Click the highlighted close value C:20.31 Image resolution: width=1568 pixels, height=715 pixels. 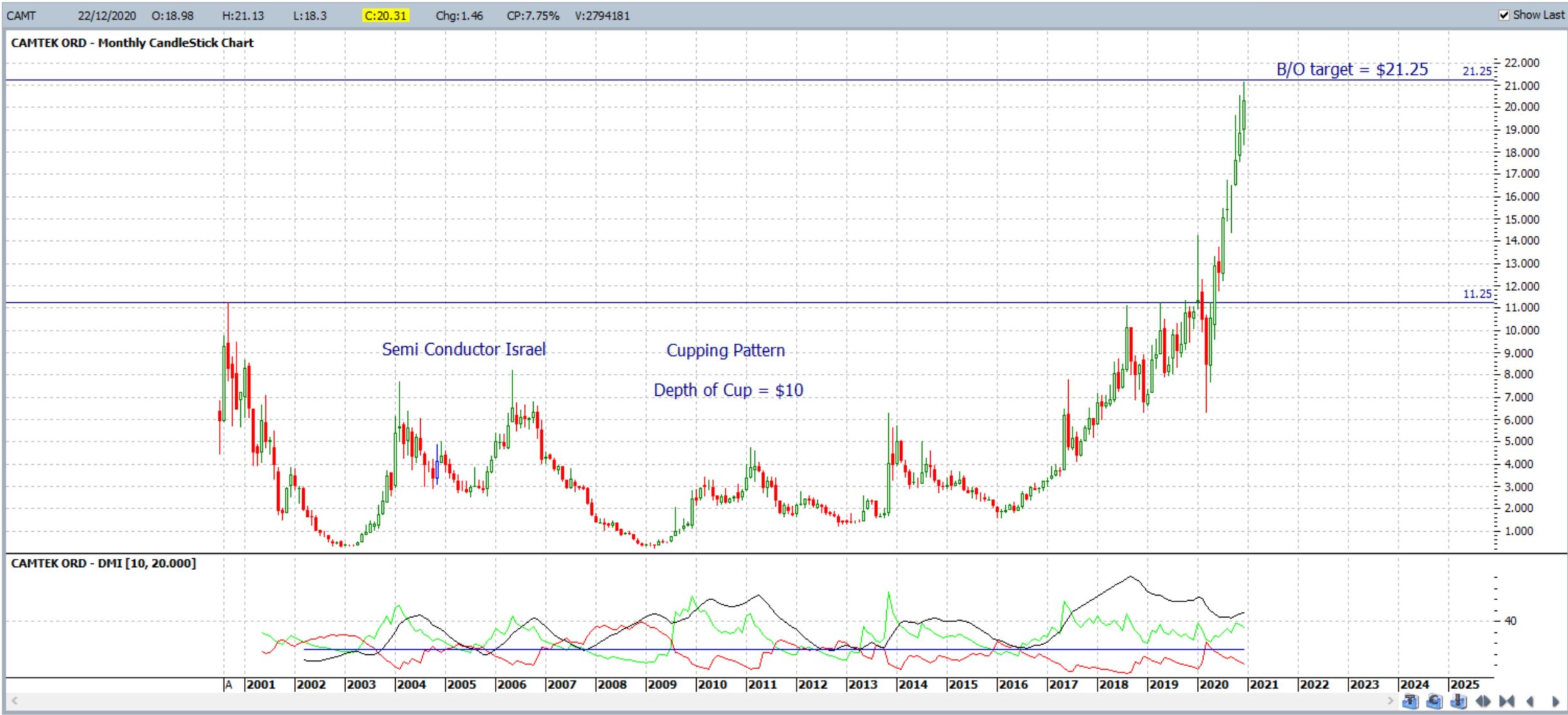[x=385, y=16]
